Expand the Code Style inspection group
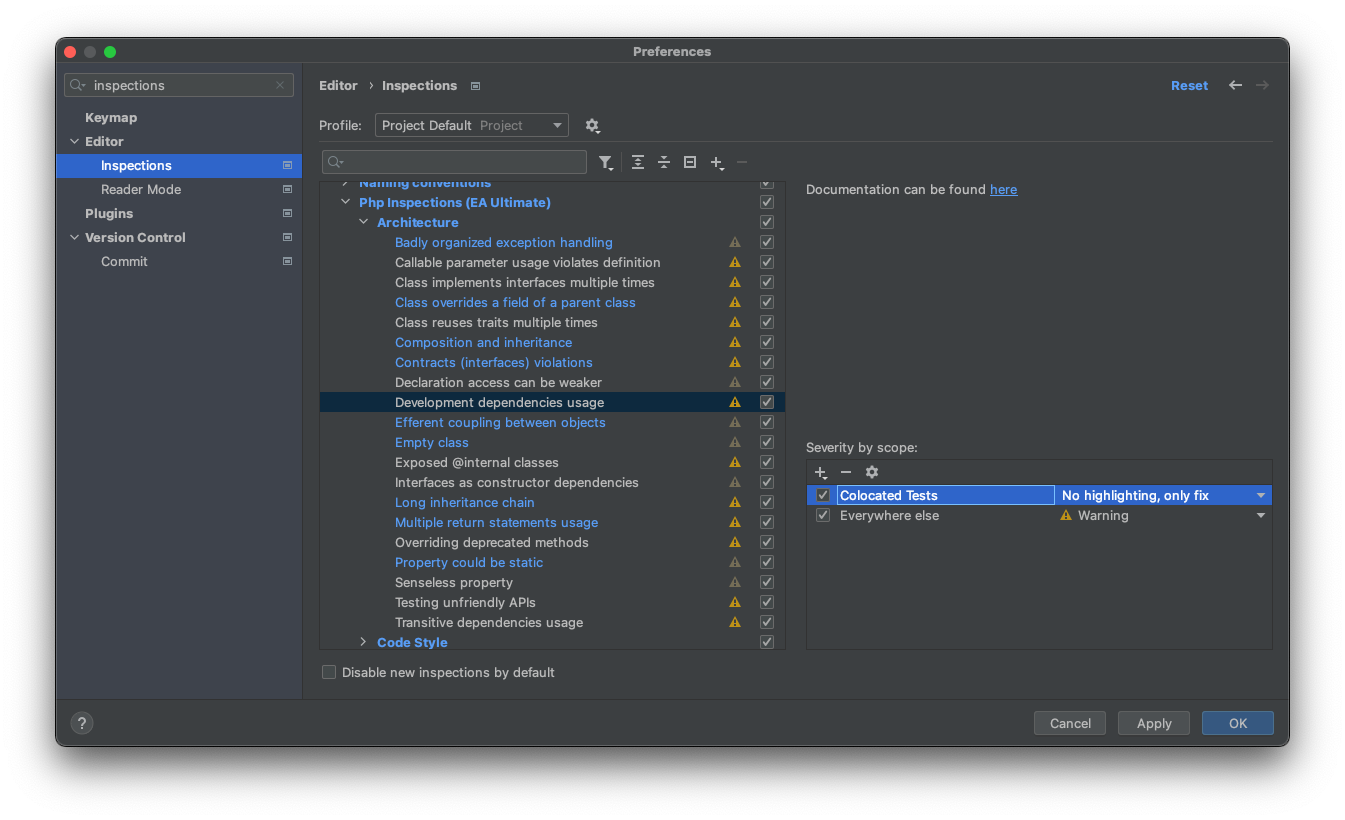1345x820 pixels. 362,642
